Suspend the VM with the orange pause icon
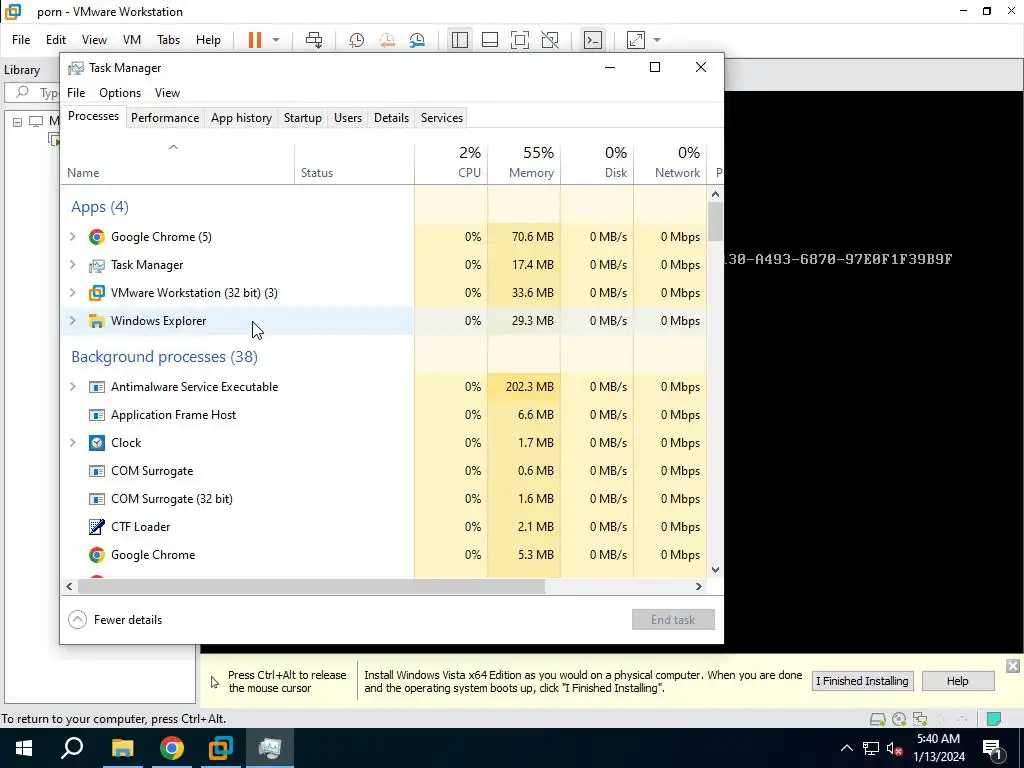The image size is (1024, 768). pyautogui.click(x=255, y=40)
